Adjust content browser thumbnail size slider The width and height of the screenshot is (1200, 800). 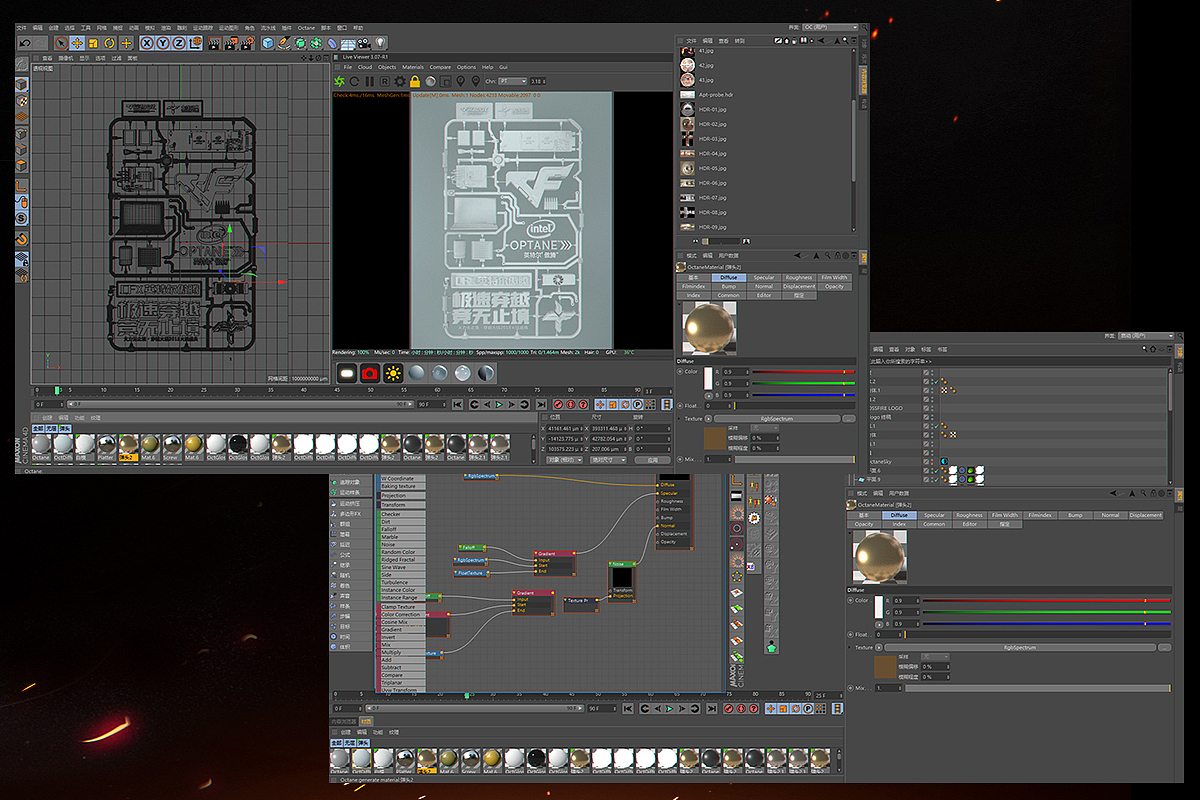click(x=721, y=241)
